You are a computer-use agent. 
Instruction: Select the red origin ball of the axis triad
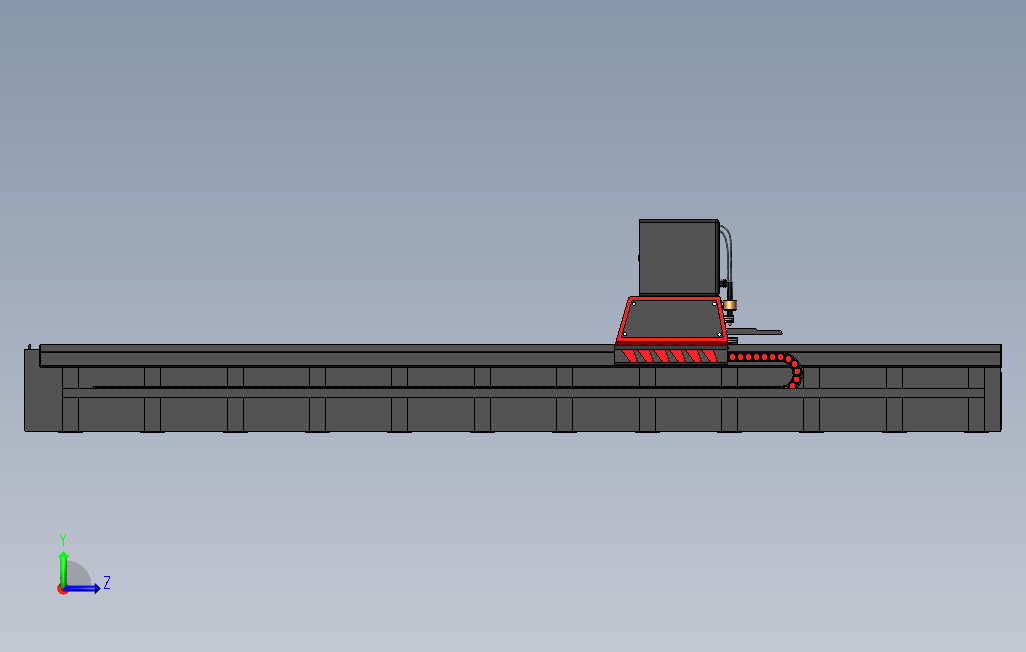(62, 590)
